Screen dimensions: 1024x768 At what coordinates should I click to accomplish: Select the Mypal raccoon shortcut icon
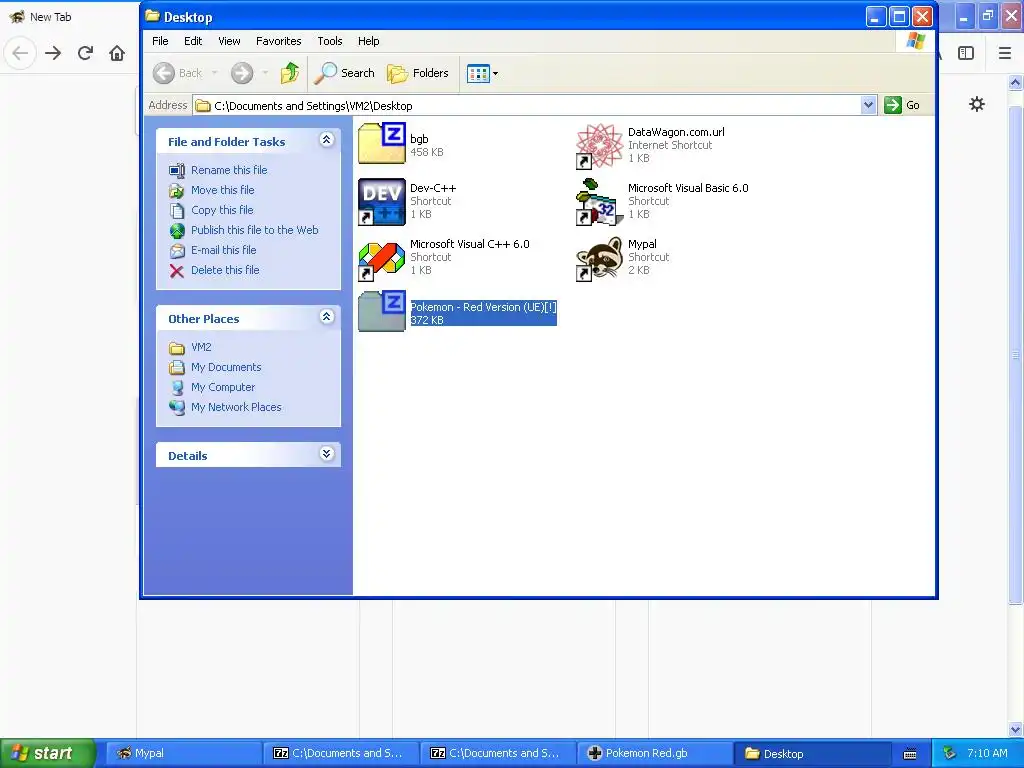pos(599,259)
